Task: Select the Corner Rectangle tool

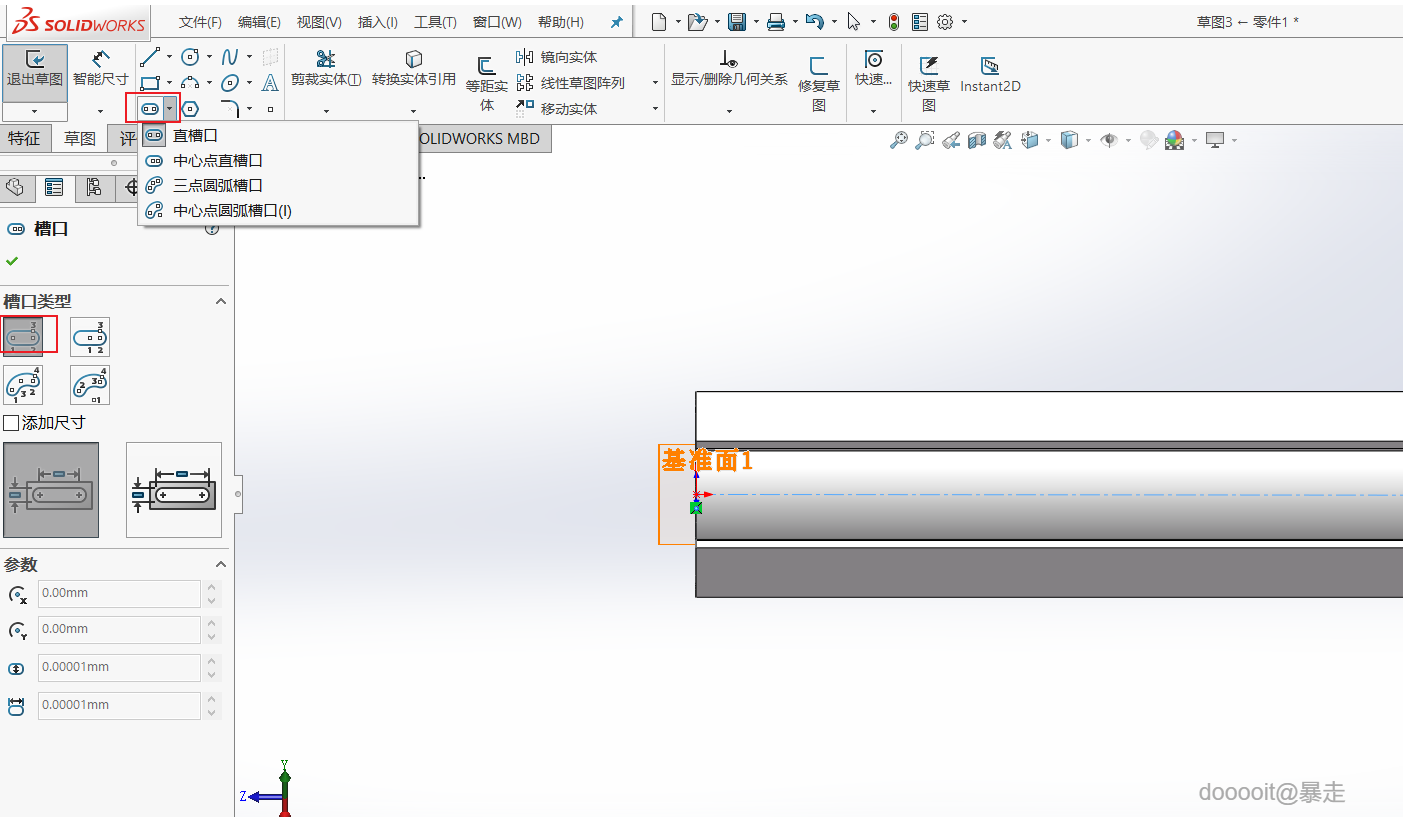Action: click(149, 83)
